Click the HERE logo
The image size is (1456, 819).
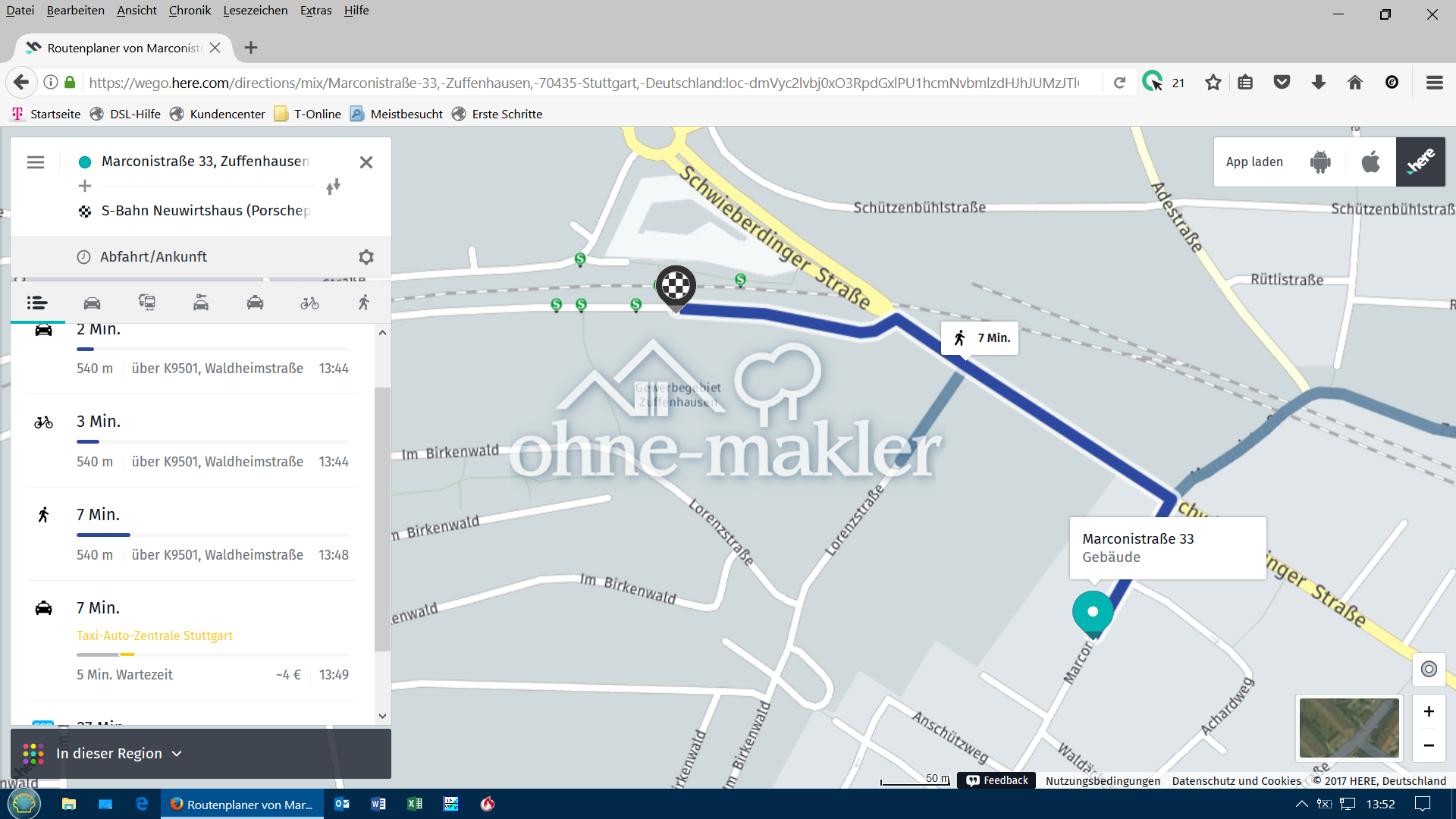[x=1420, y=162]
